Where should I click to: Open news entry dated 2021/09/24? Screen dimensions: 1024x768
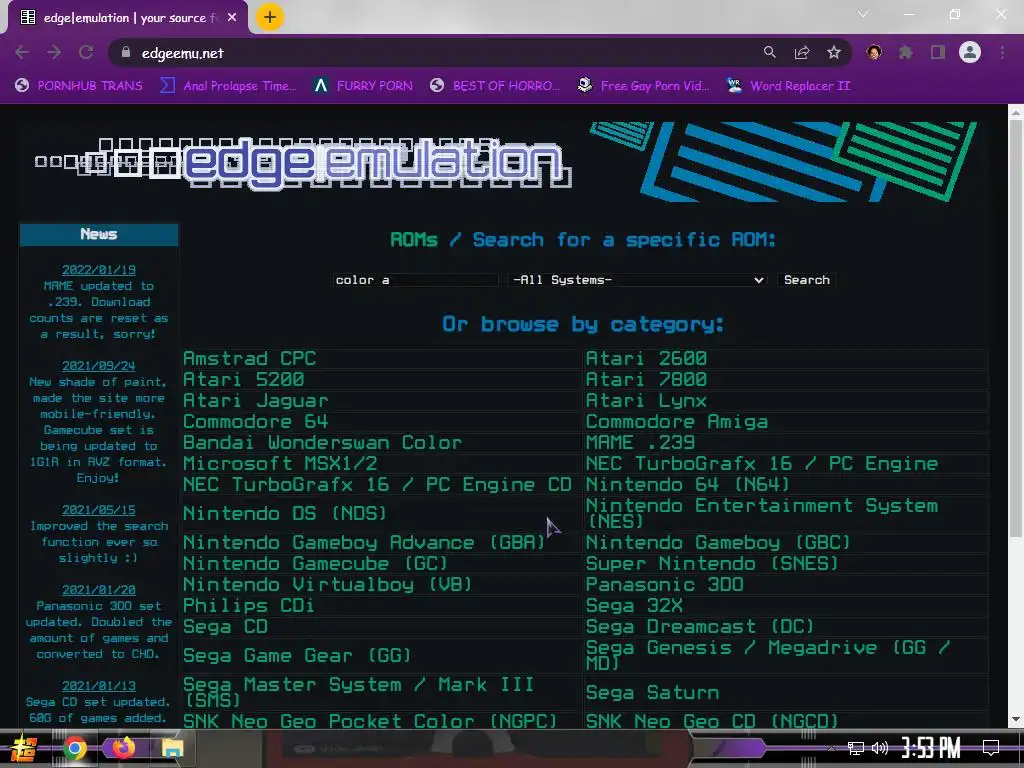point(99,366)
